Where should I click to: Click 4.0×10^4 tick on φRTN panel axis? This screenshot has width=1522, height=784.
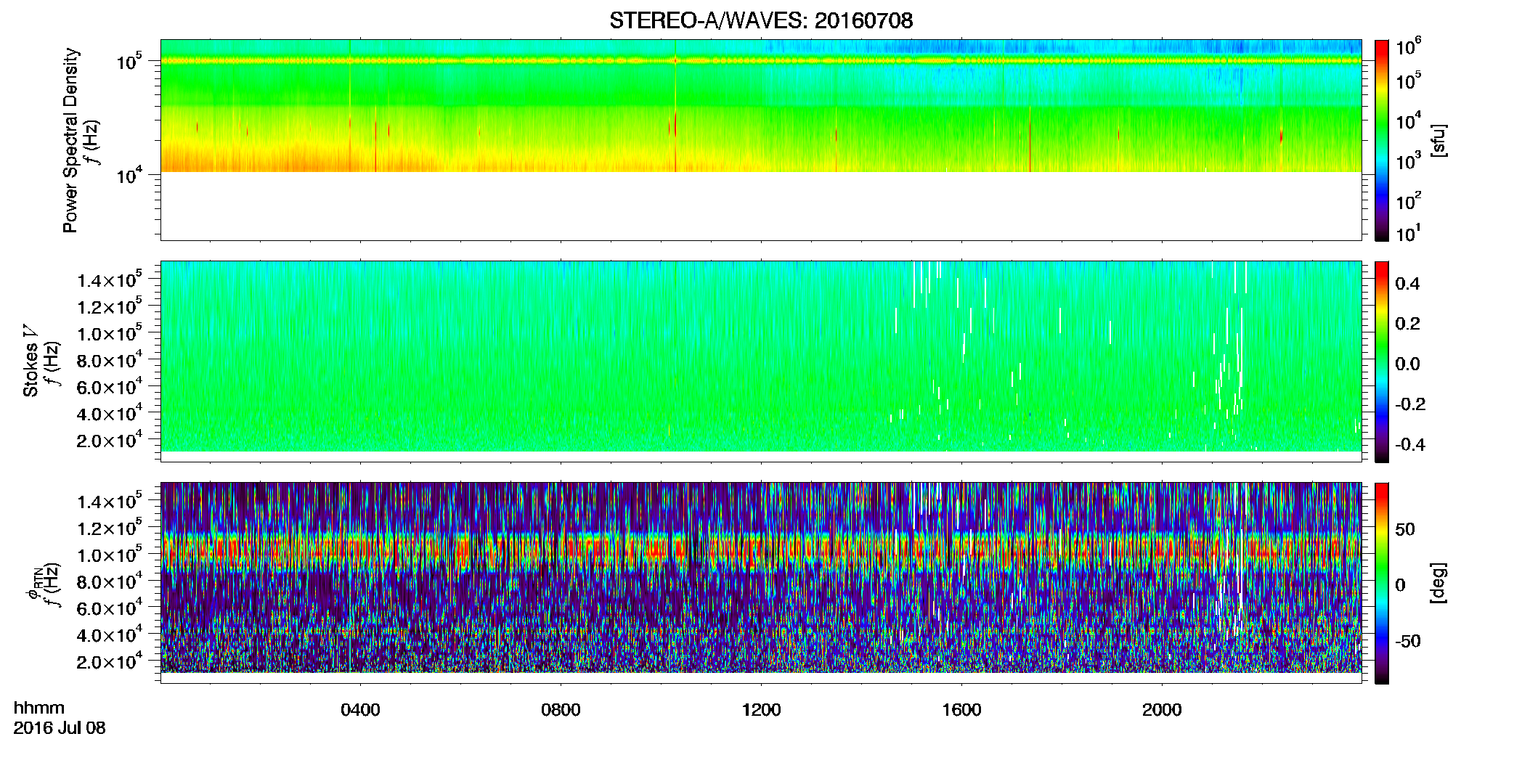[x=110, y=634]
